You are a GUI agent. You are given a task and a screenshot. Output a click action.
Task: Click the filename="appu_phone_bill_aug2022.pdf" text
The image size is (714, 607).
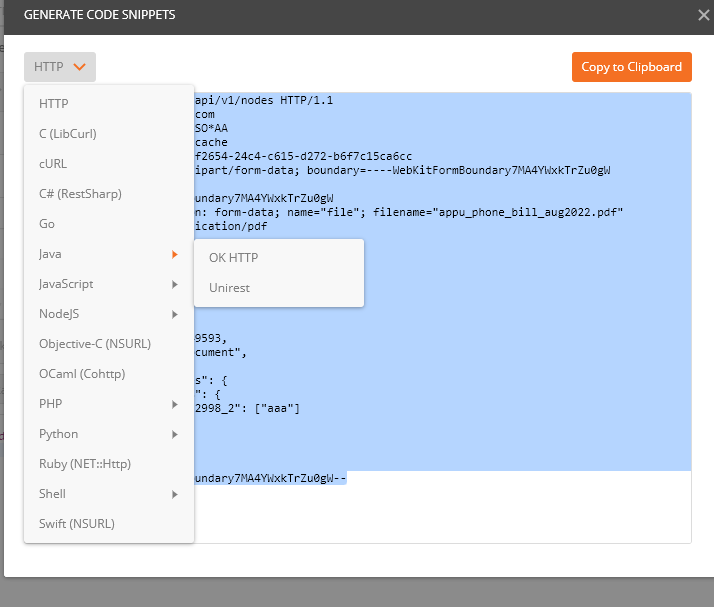pyautogui.click(x=498, y=212)
